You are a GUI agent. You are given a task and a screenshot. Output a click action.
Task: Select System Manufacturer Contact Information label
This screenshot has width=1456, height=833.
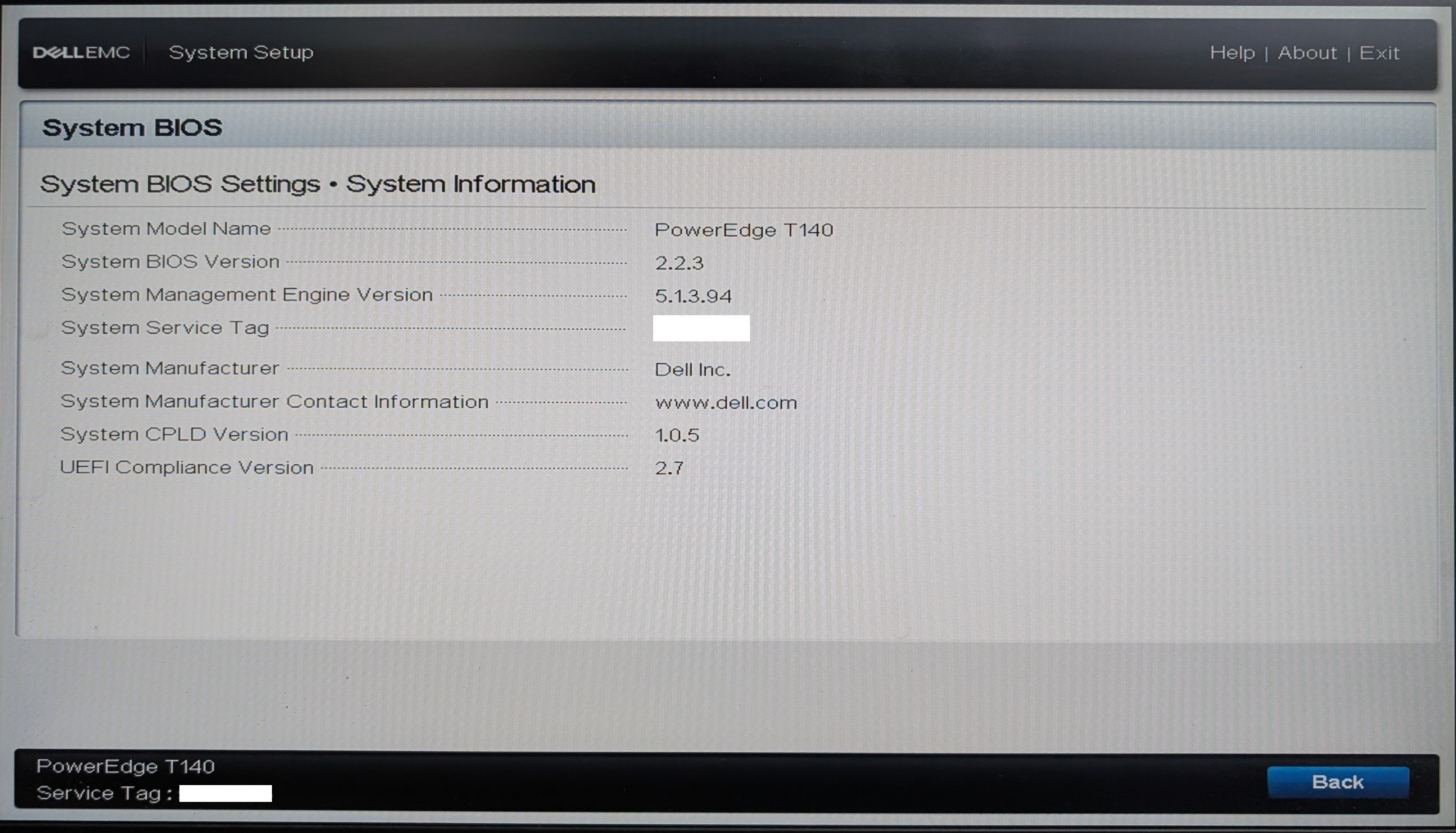[x=275, y=402]
